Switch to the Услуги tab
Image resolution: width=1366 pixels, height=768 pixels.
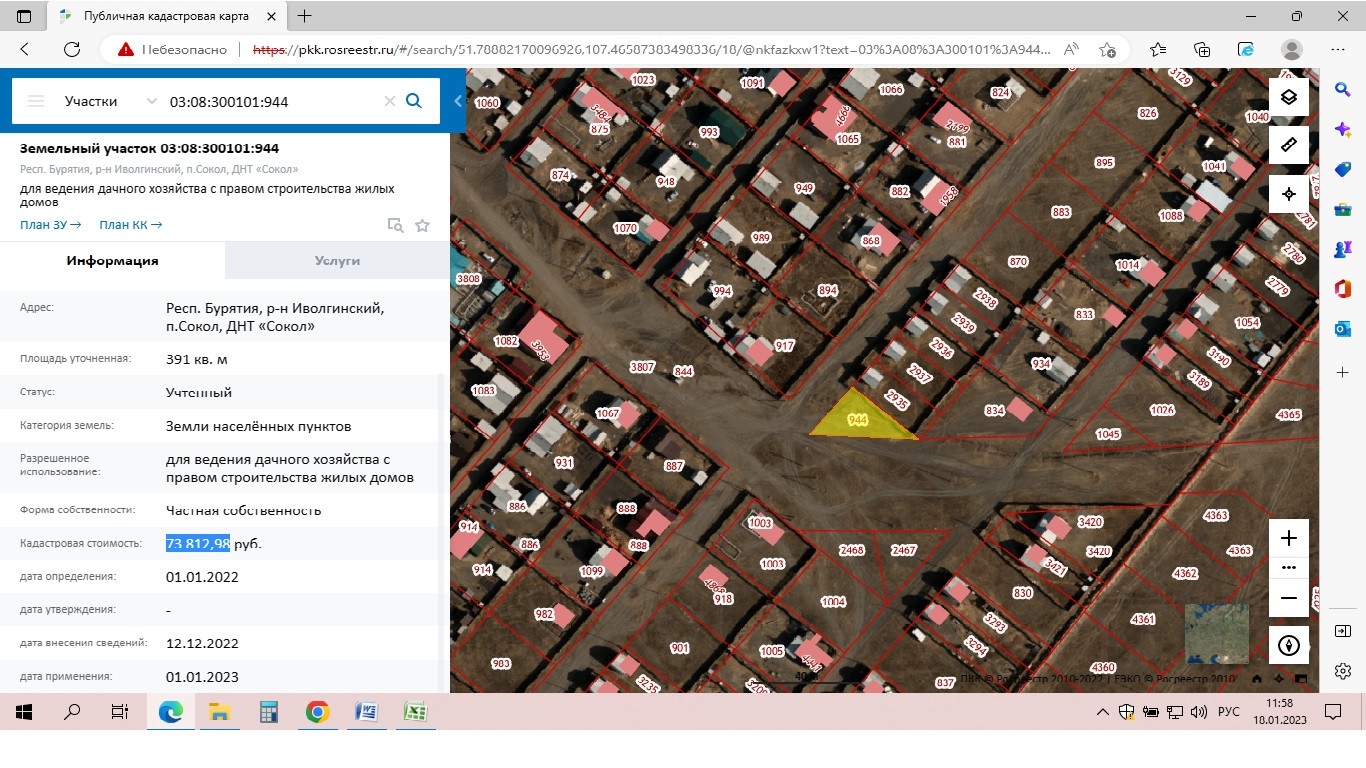[337, 260]
